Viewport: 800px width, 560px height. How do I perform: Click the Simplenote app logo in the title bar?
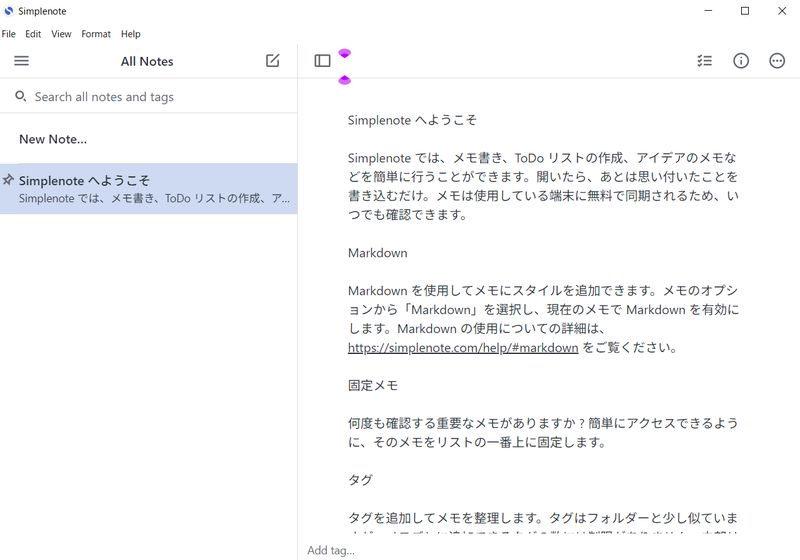(x=9, y=11)
